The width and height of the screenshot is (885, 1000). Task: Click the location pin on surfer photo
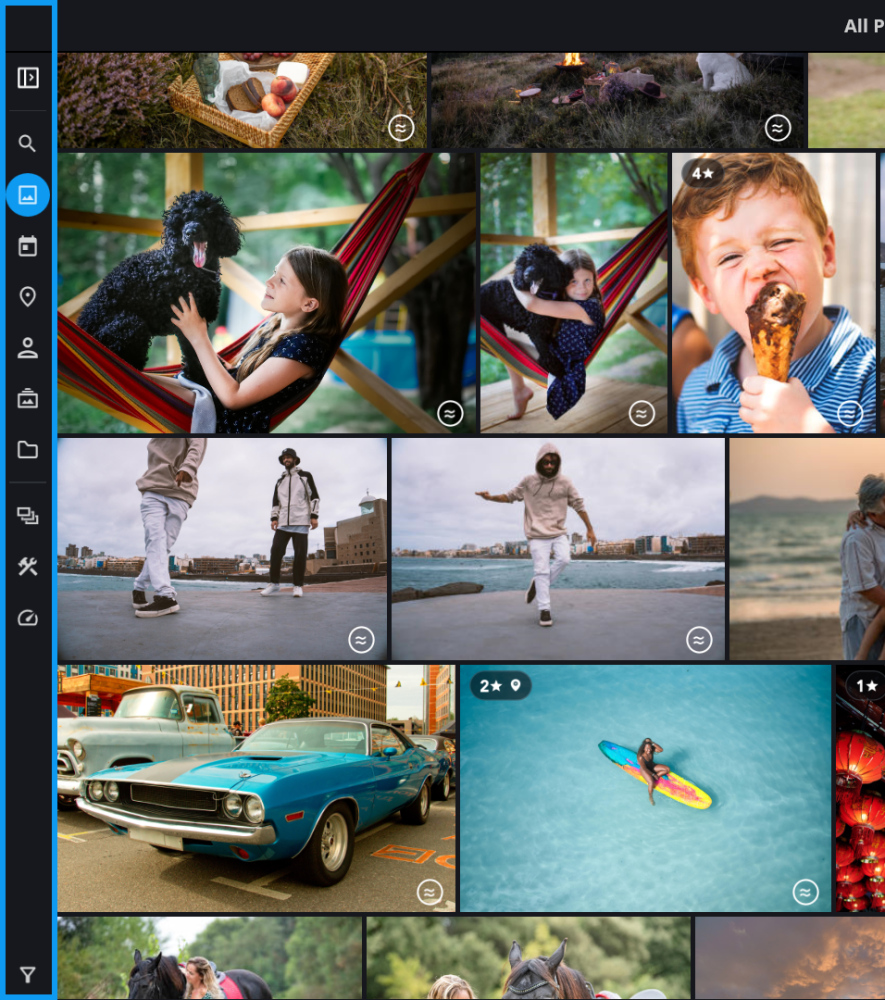point(516,686)
